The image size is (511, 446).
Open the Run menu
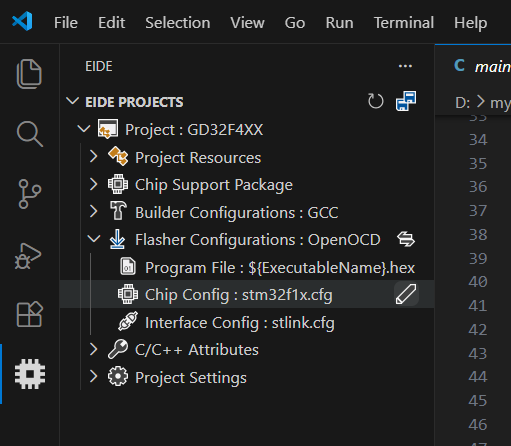point(339,23)
